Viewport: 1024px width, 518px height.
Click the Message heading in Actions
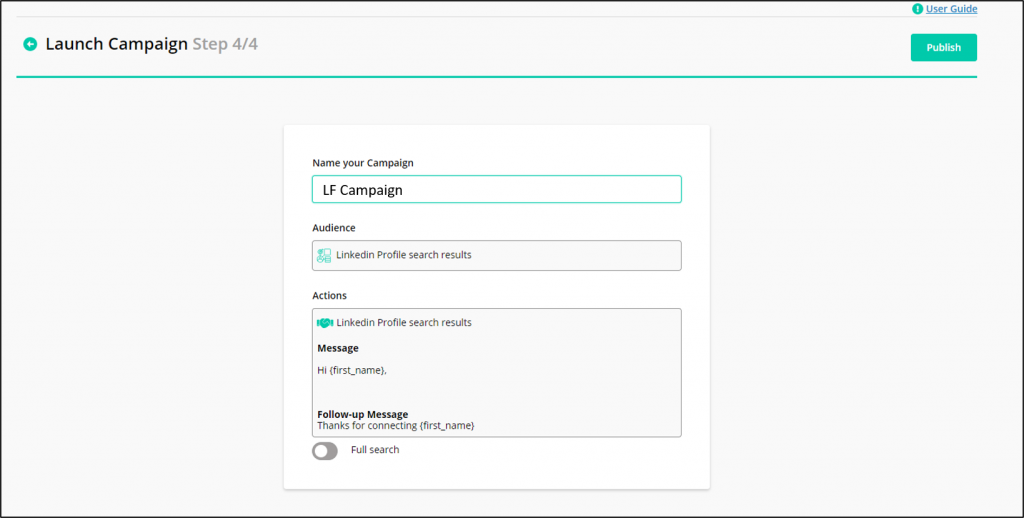pyautogui.click(x=338, y=348)
